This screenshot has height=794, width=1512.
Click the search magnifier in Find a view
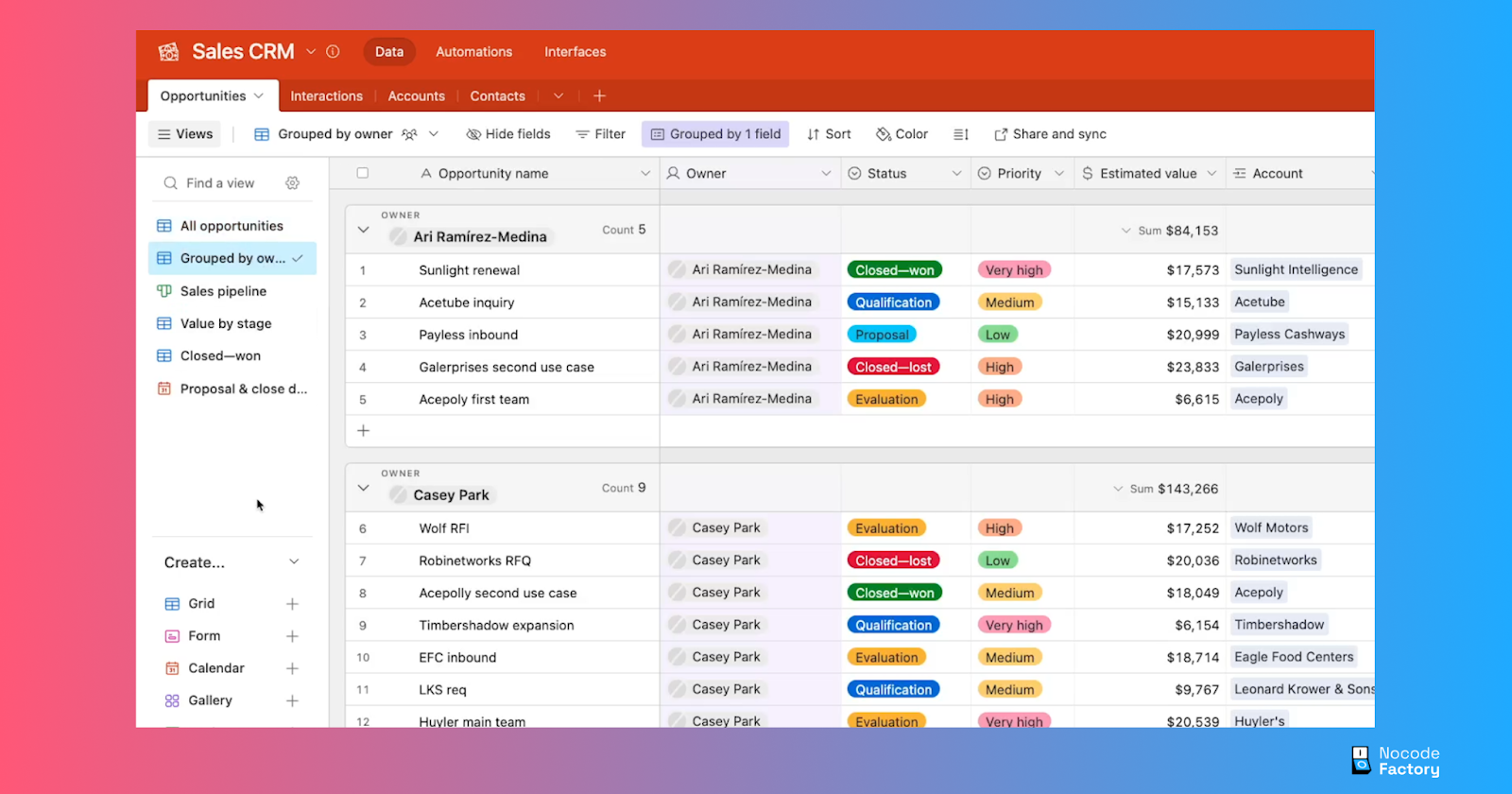pyautogui.click(x=170, y=183)
